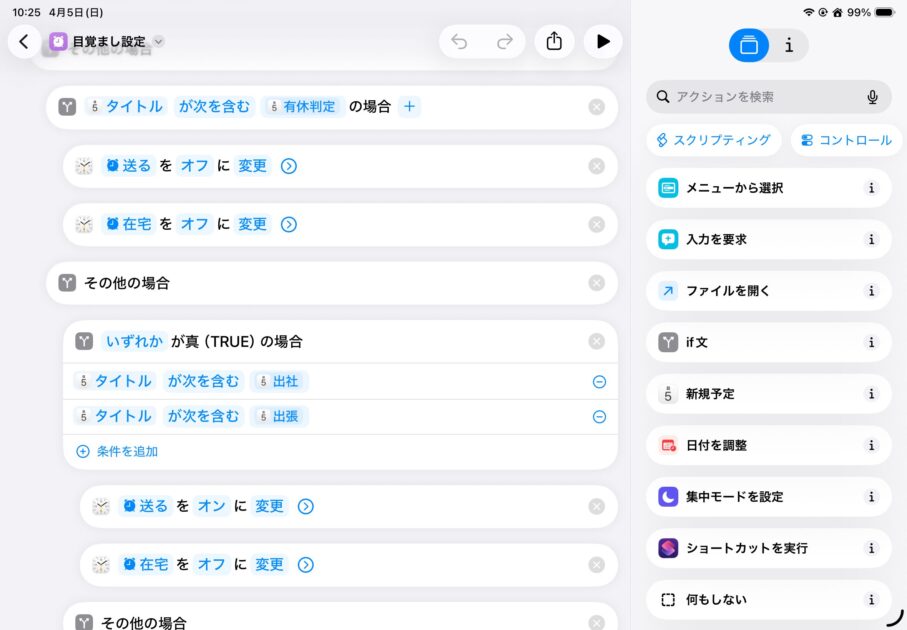907x630 pixels.
Task: Expand details arrow on 在宅 オフ action below 送る オン
Action: (x=306, y=565)
